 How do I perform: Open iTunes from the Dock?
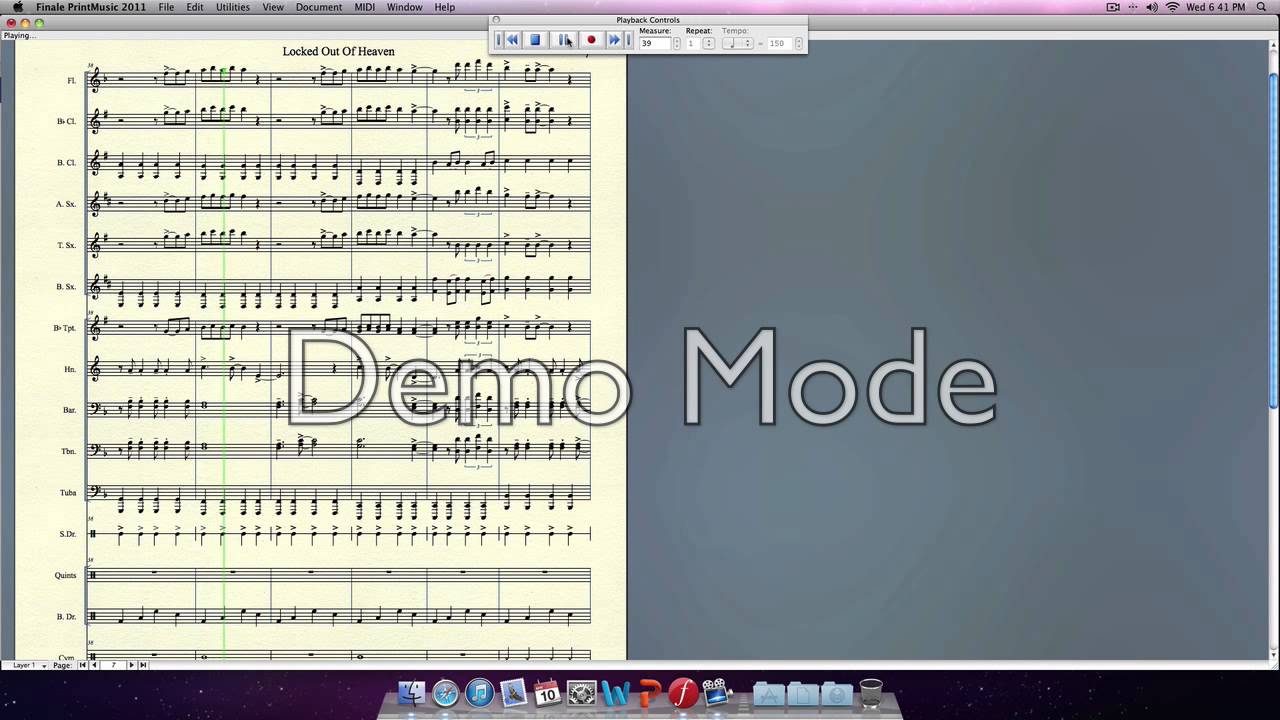[x=480, y=692]
